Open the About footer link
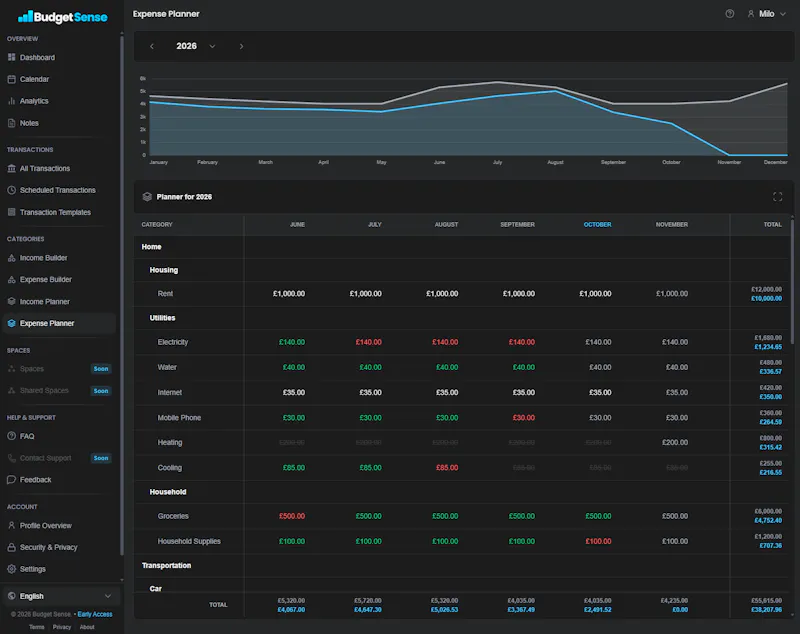800x634 pixels. [x=87, y=627]
